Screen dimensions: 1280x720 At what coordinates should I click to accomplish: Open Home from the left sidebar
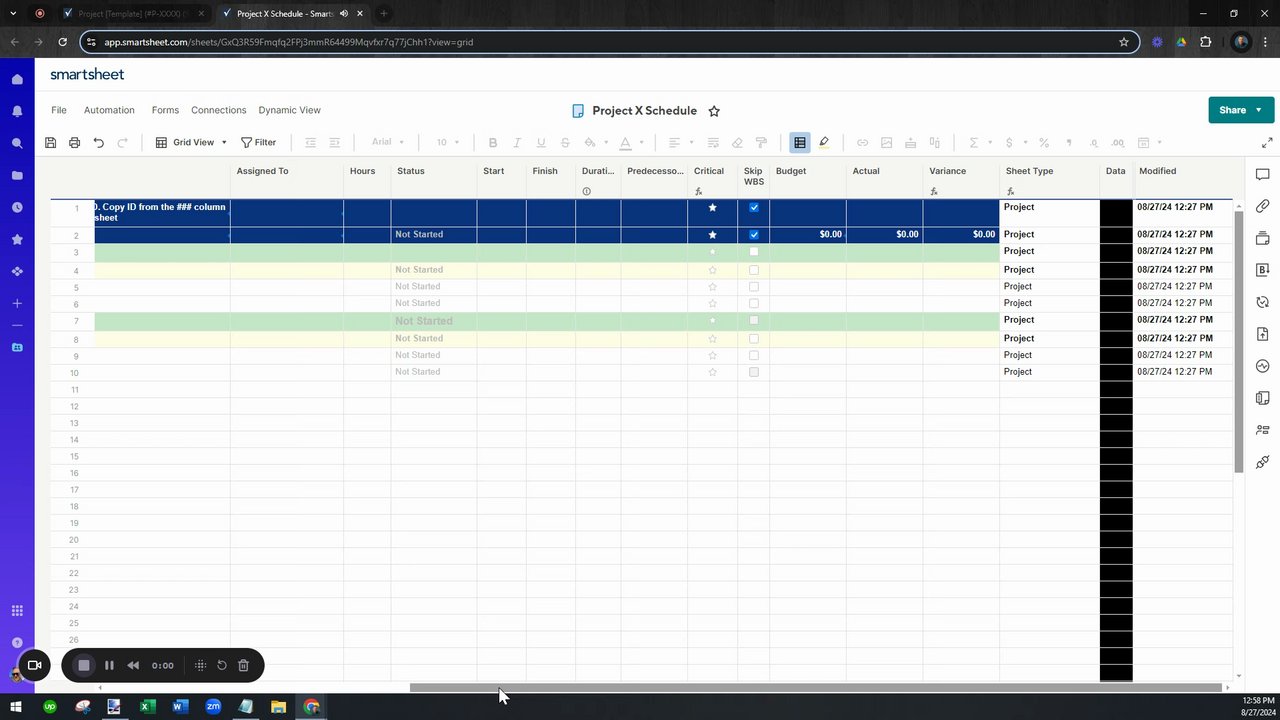[17, 79]
